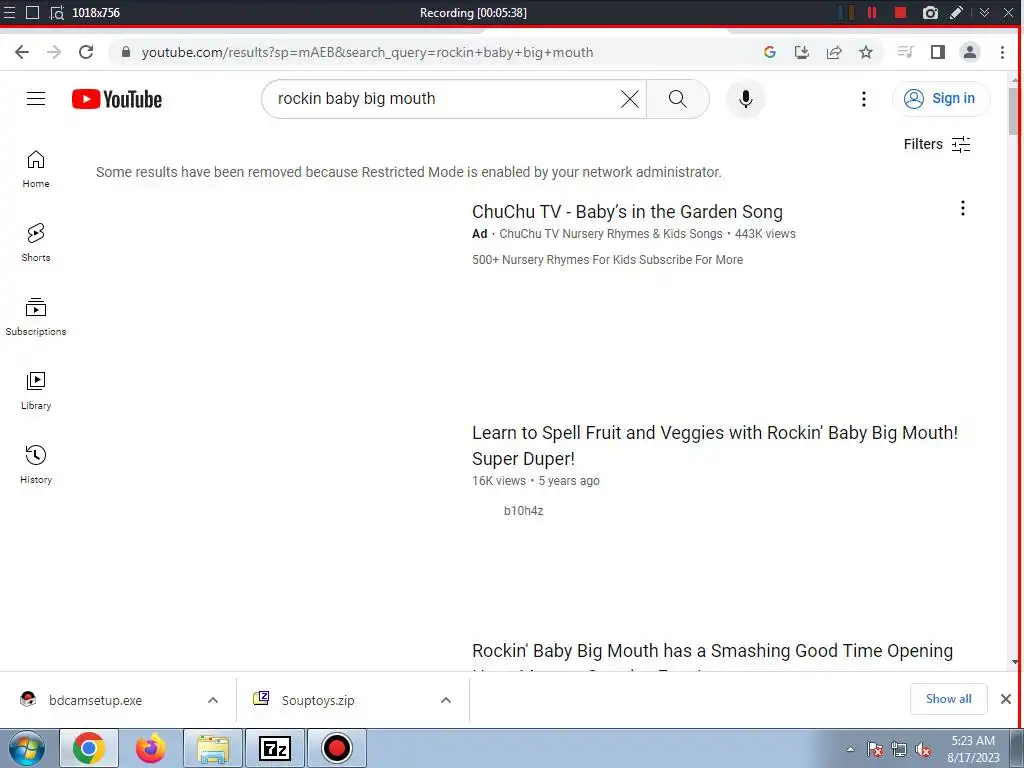The height and width of the screenshot is (768, 1024).
Task: Open b10h4z channel link
Action: click(523, 511)
